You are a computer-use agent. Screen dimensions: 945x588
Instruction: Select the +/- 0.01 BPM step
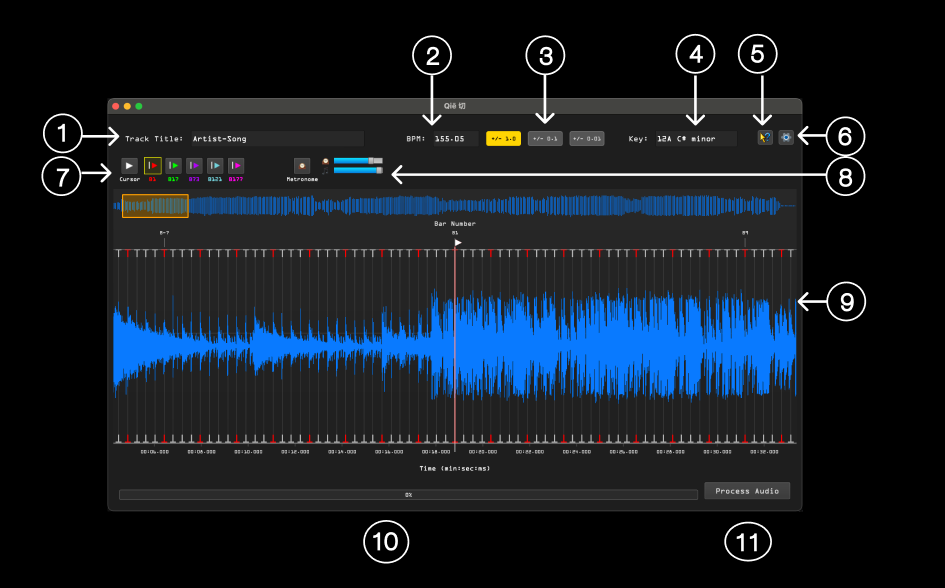point(587,139)
